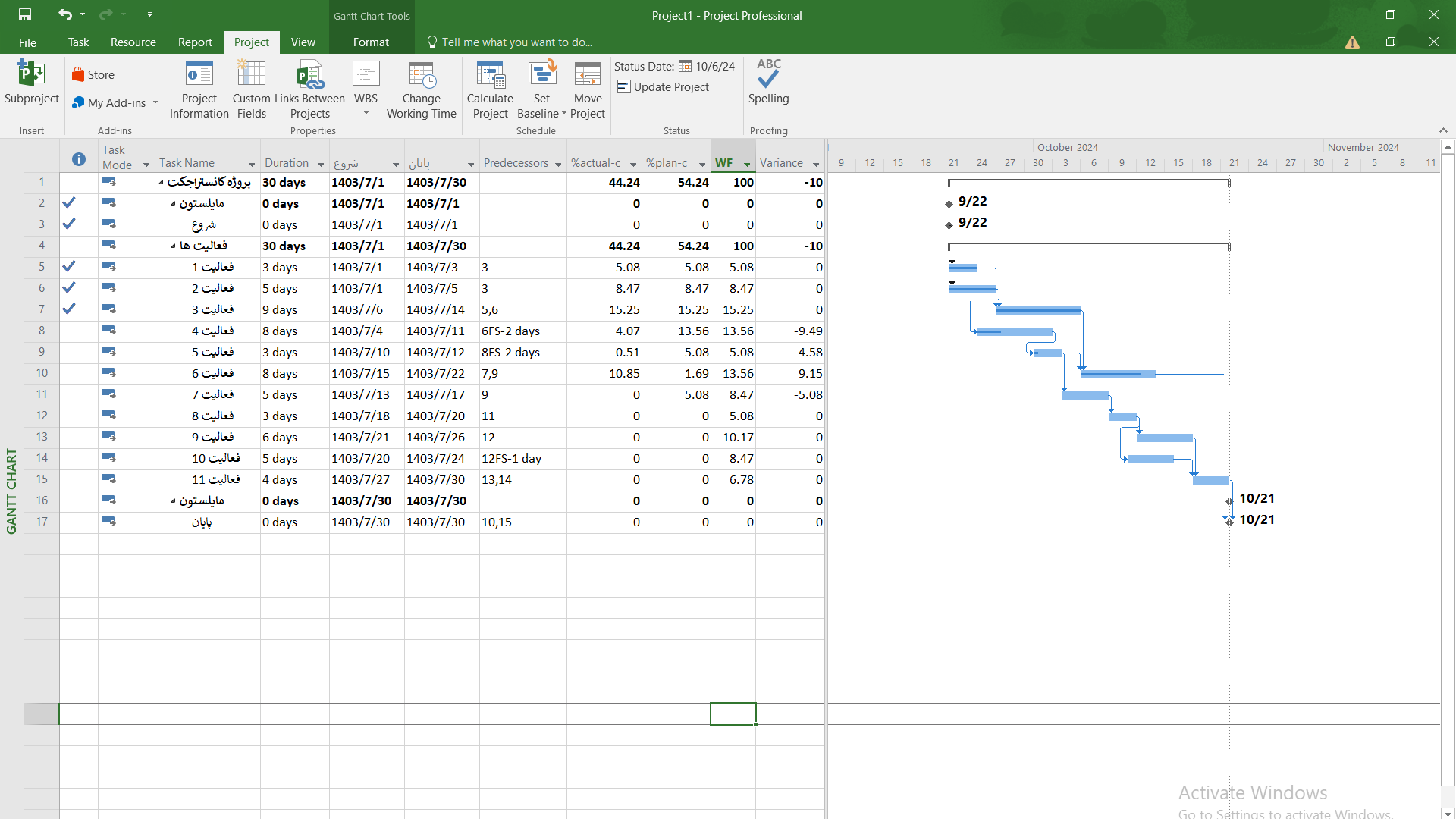
Task: Toggle completion checkbox for row 6
Action: tap(69, 288)
